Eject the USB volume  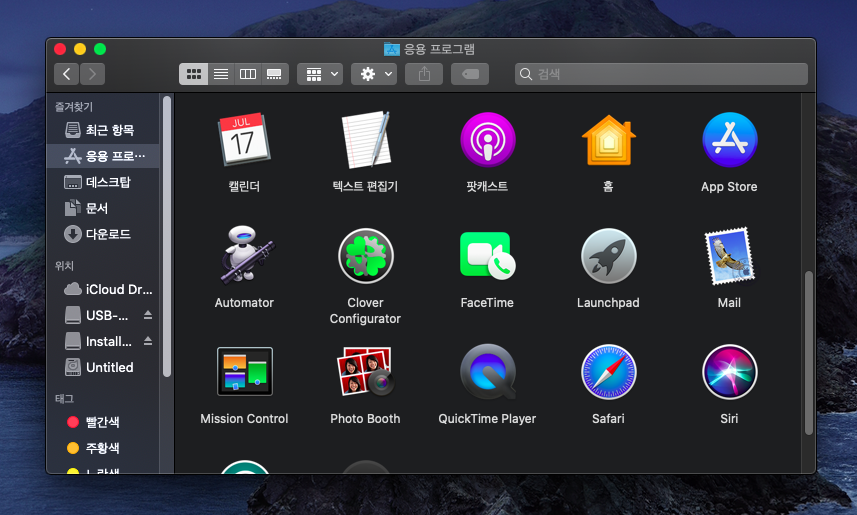[x=148, y=315]
